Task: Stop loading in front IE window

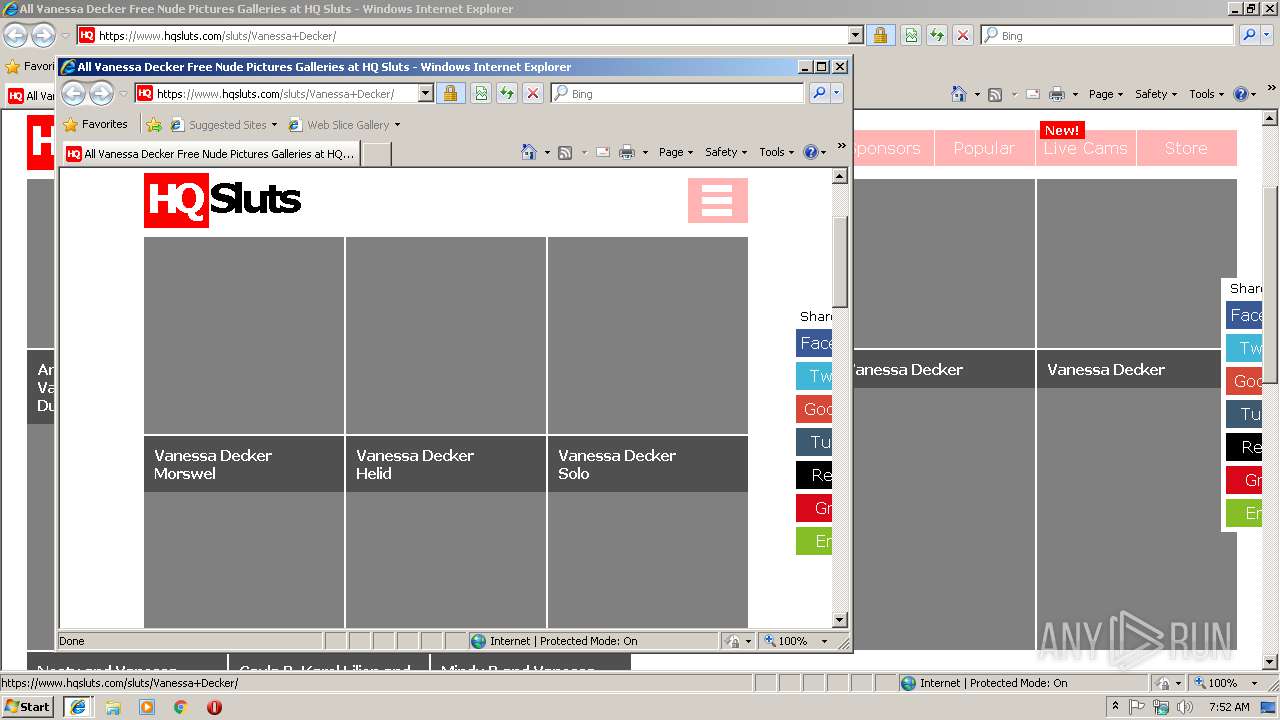Action: [533, 93]
